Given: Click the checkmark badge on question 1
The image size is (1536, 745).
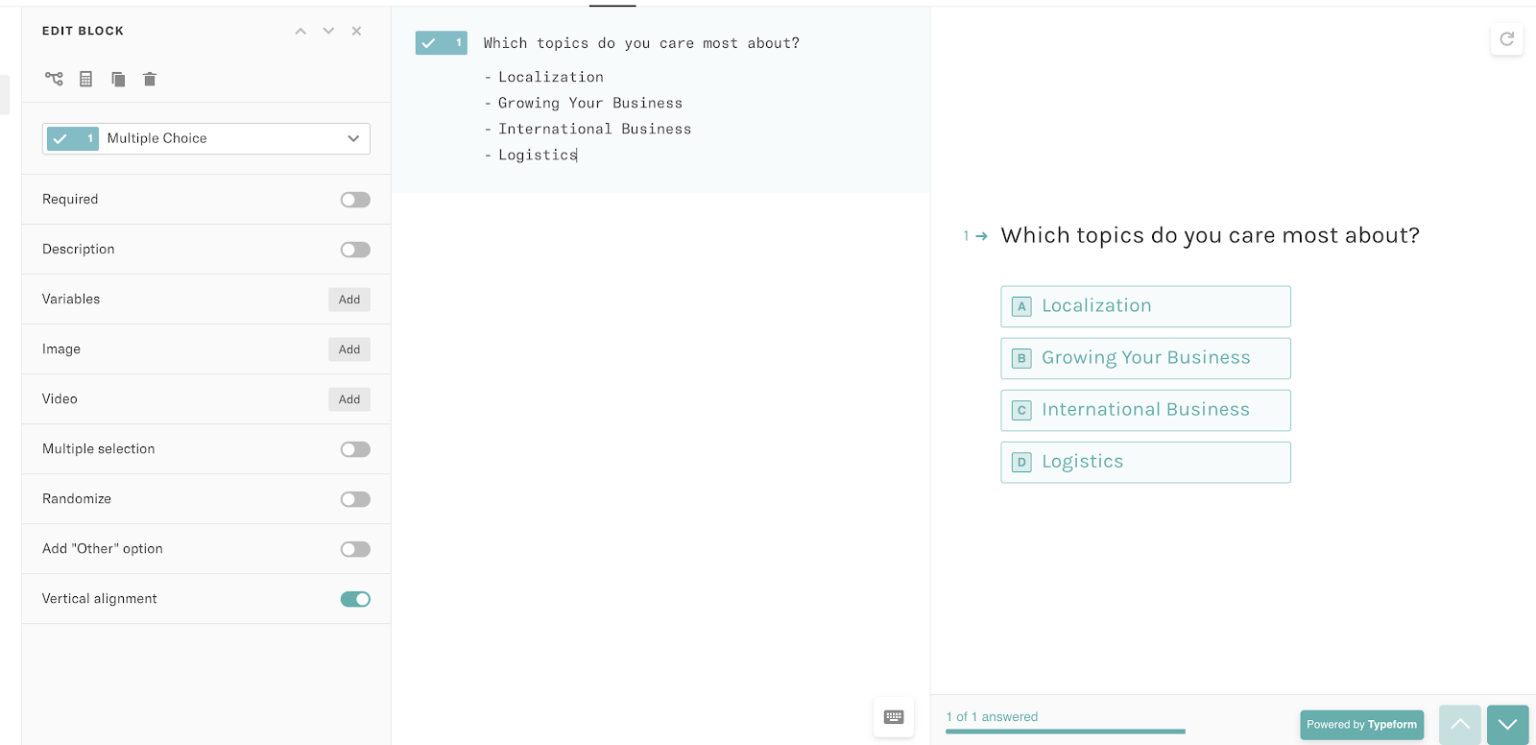Looking at the screenshot, I should pos(441,43).
